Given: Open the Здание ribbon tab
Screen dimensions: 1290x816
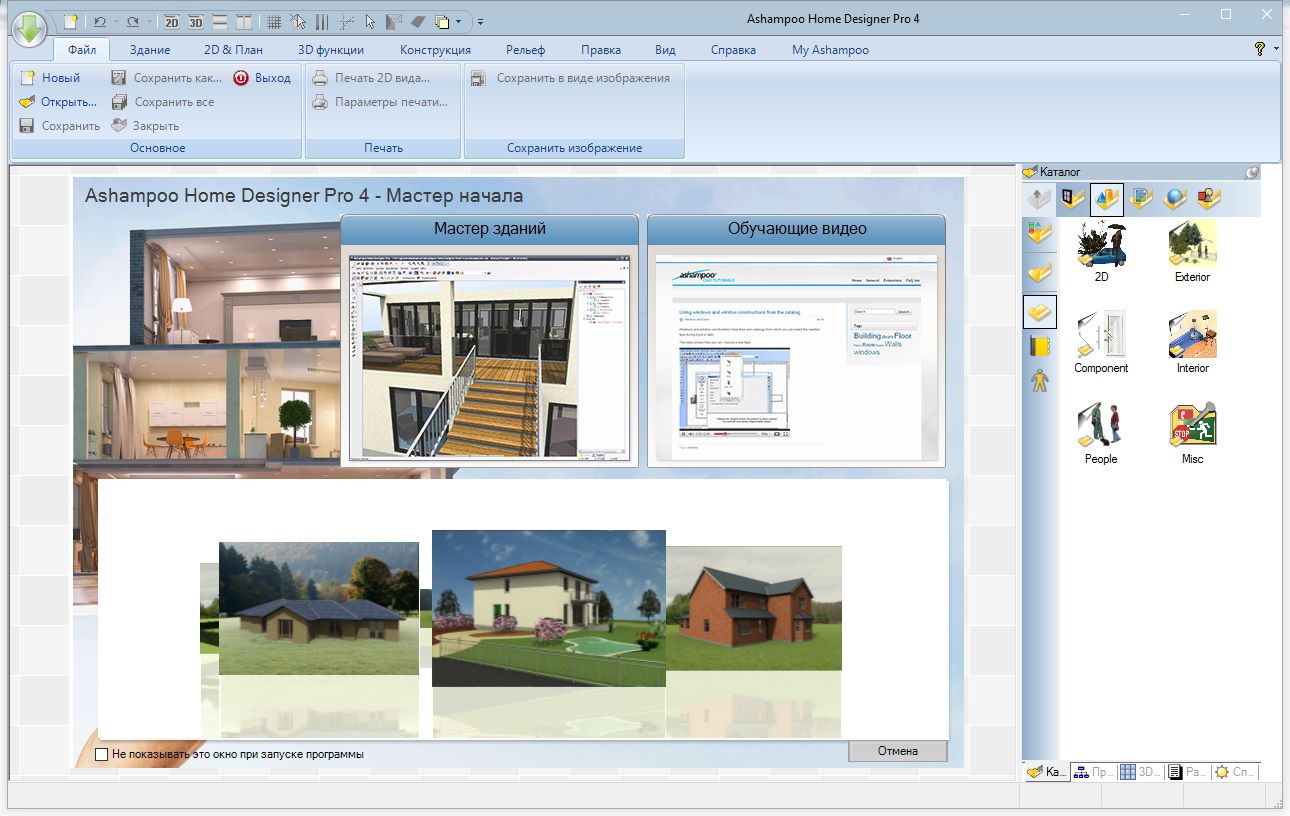Looking at the screenshot, I should point(149,50).
